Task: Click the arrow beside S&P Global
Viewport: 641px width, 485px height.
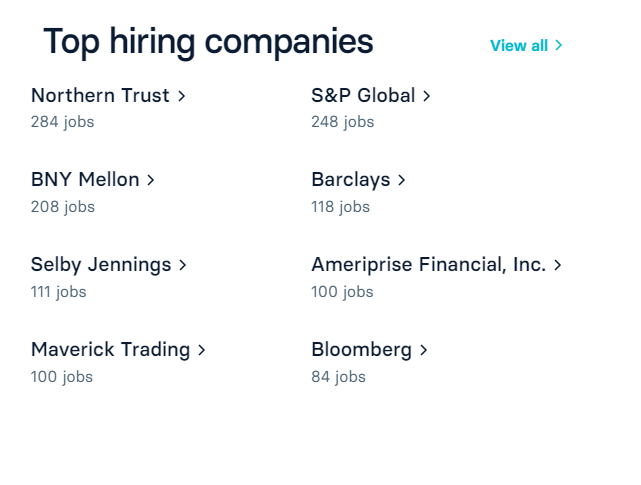Action: 427,96
